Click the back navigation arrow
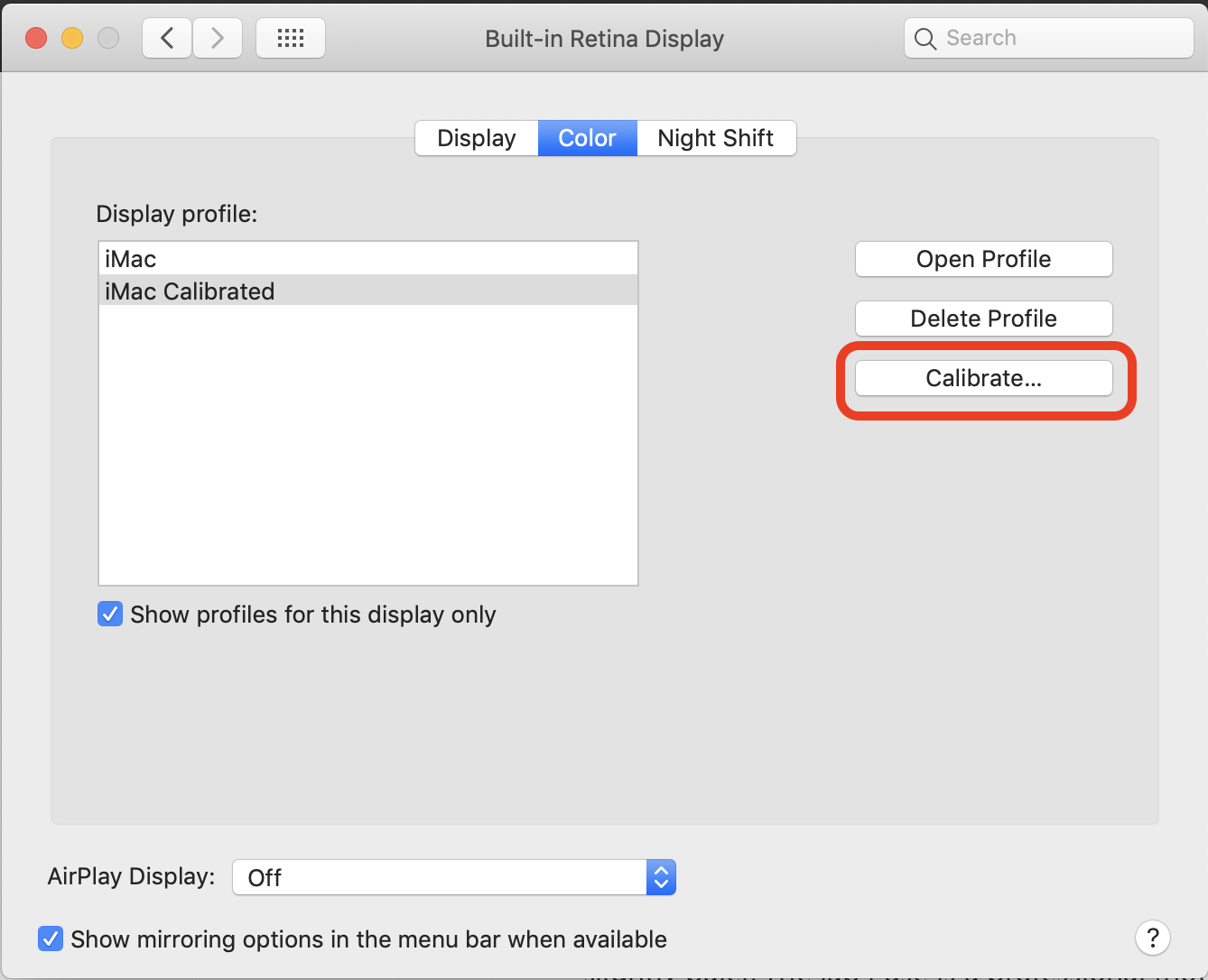The height and width of the screenshot is (980, 1208). tap(167, 38)
